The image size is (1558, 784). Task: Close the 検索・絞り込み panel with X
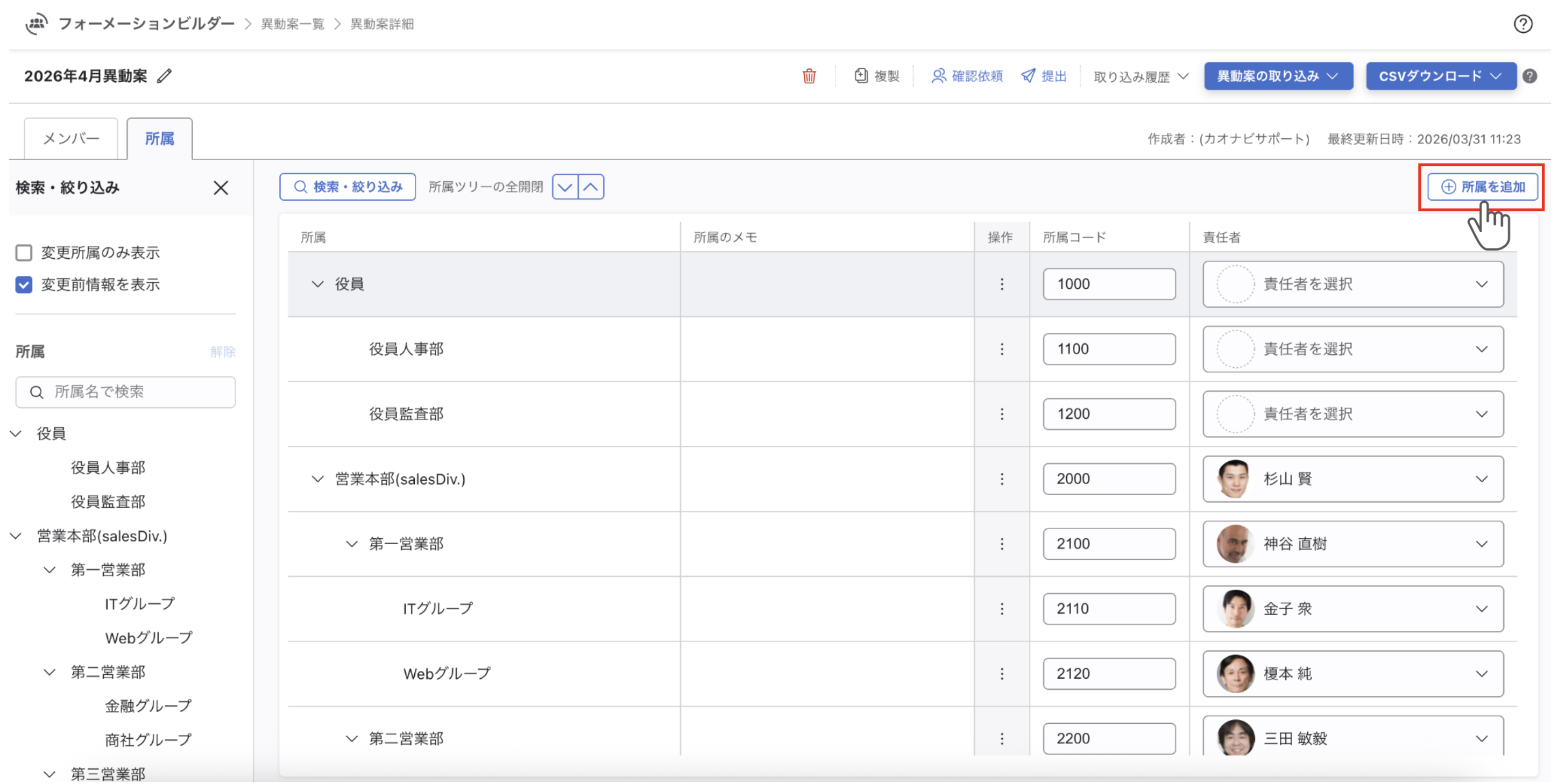[x=221, y=188]
